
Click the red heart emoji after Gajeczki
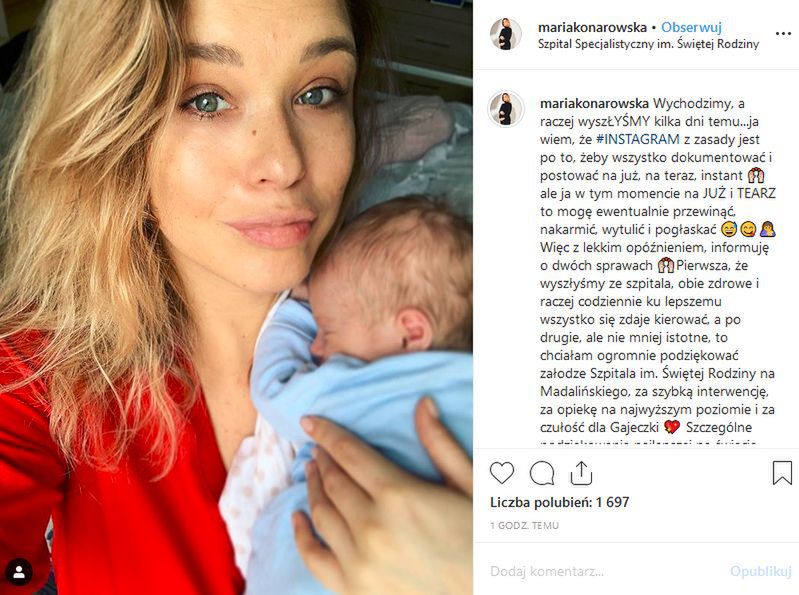coord(672,427)
